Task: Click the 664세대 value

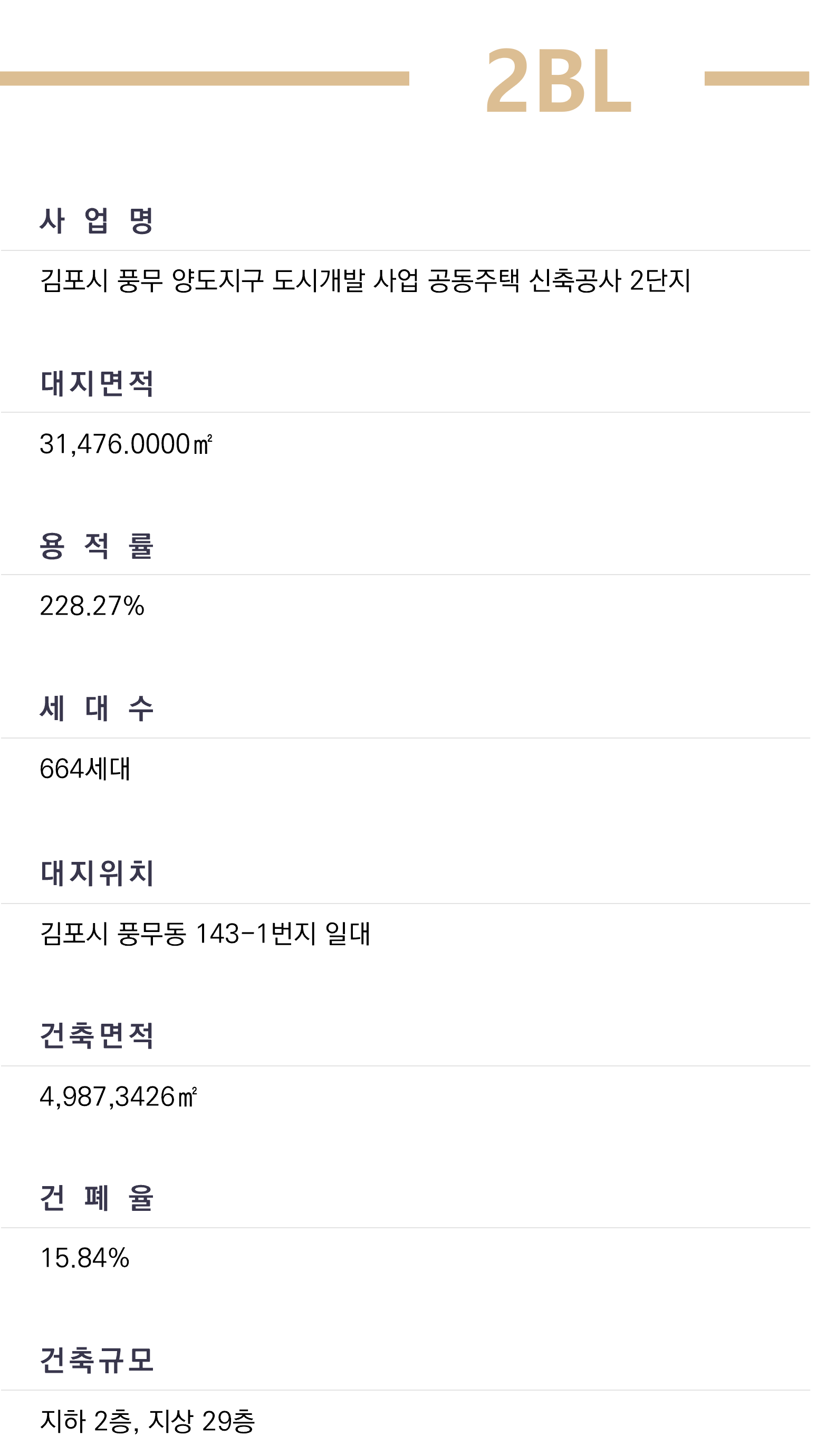Action: pyautogui.click(x=85, y=769)
